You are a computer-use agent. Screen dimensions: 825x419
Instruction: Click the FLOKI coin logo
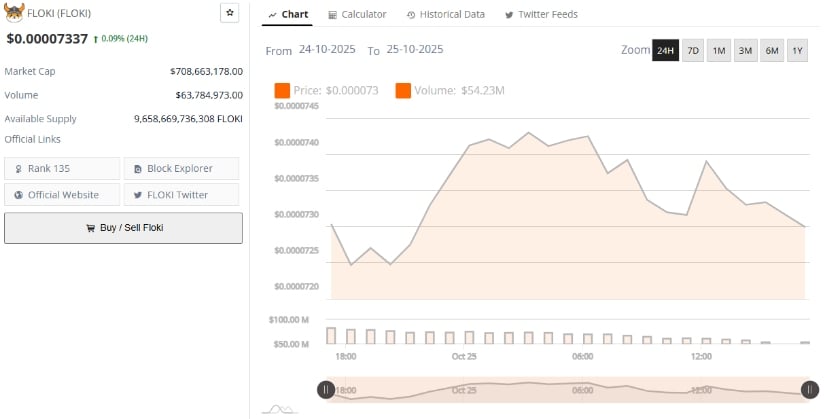[x=14, y=14]
